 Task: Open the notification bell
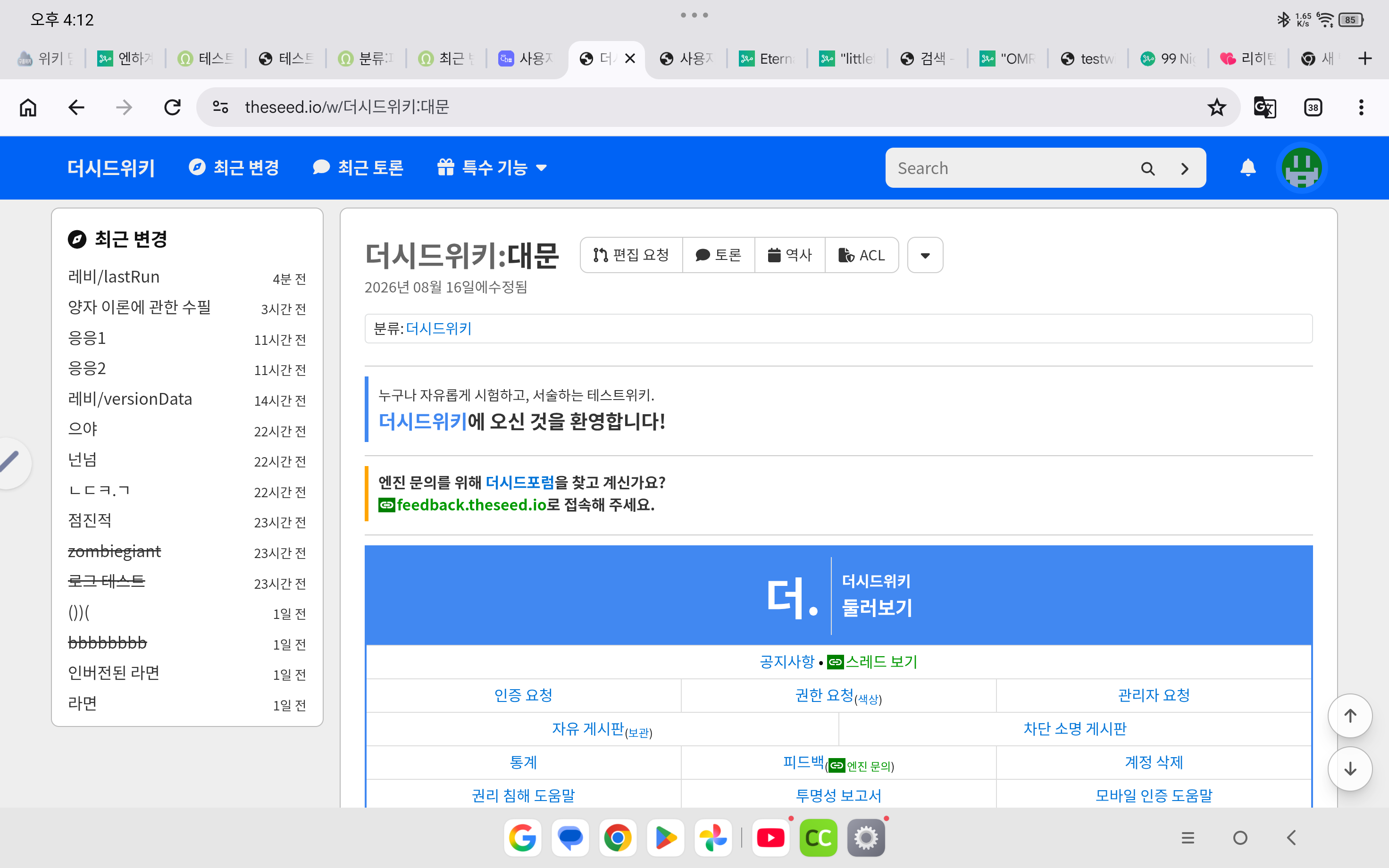tap(1248, 167)
